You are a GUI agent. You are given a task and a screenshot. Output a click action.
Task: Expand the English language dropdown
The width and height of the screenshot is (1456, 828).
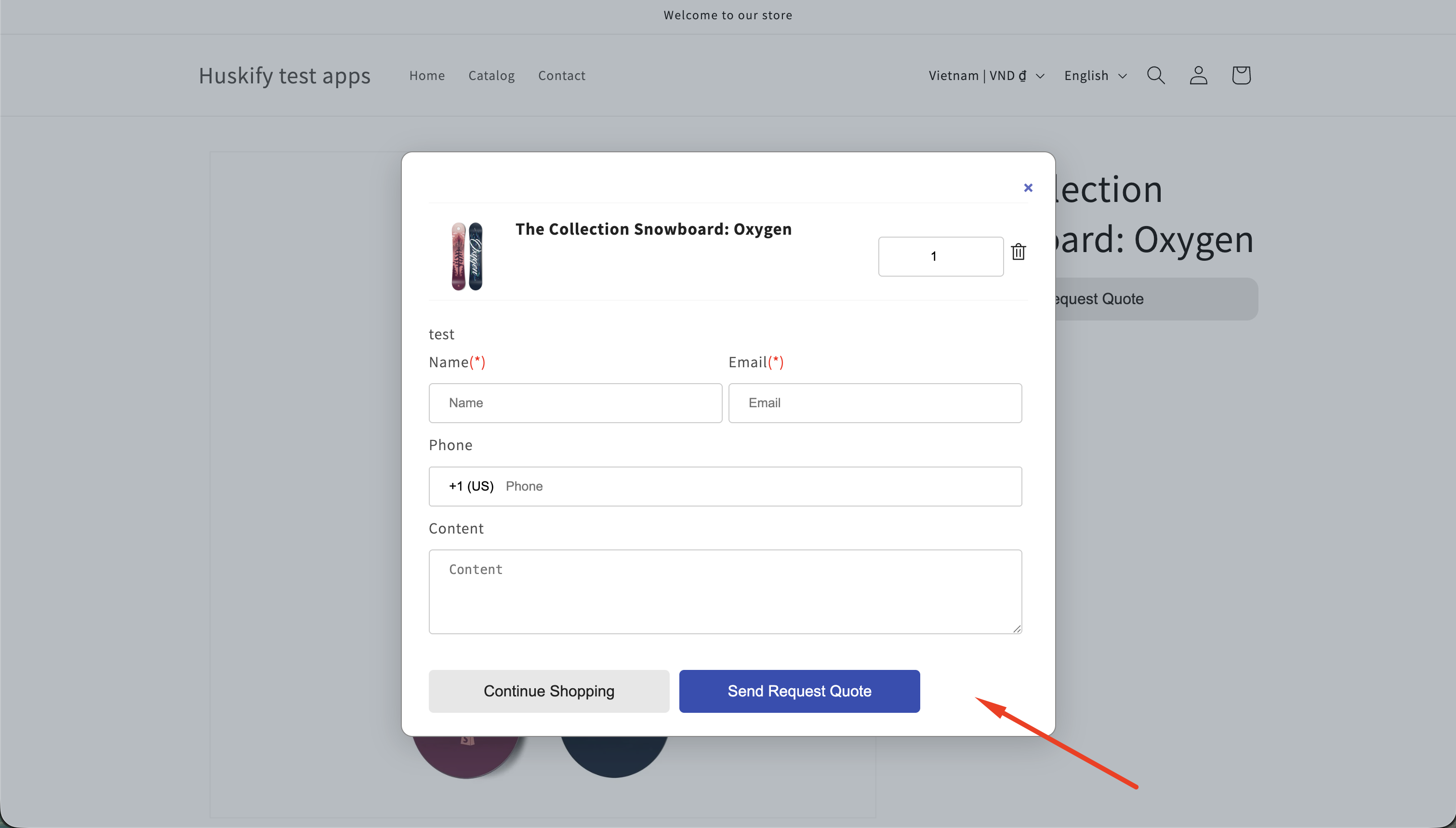(1095, 76)
